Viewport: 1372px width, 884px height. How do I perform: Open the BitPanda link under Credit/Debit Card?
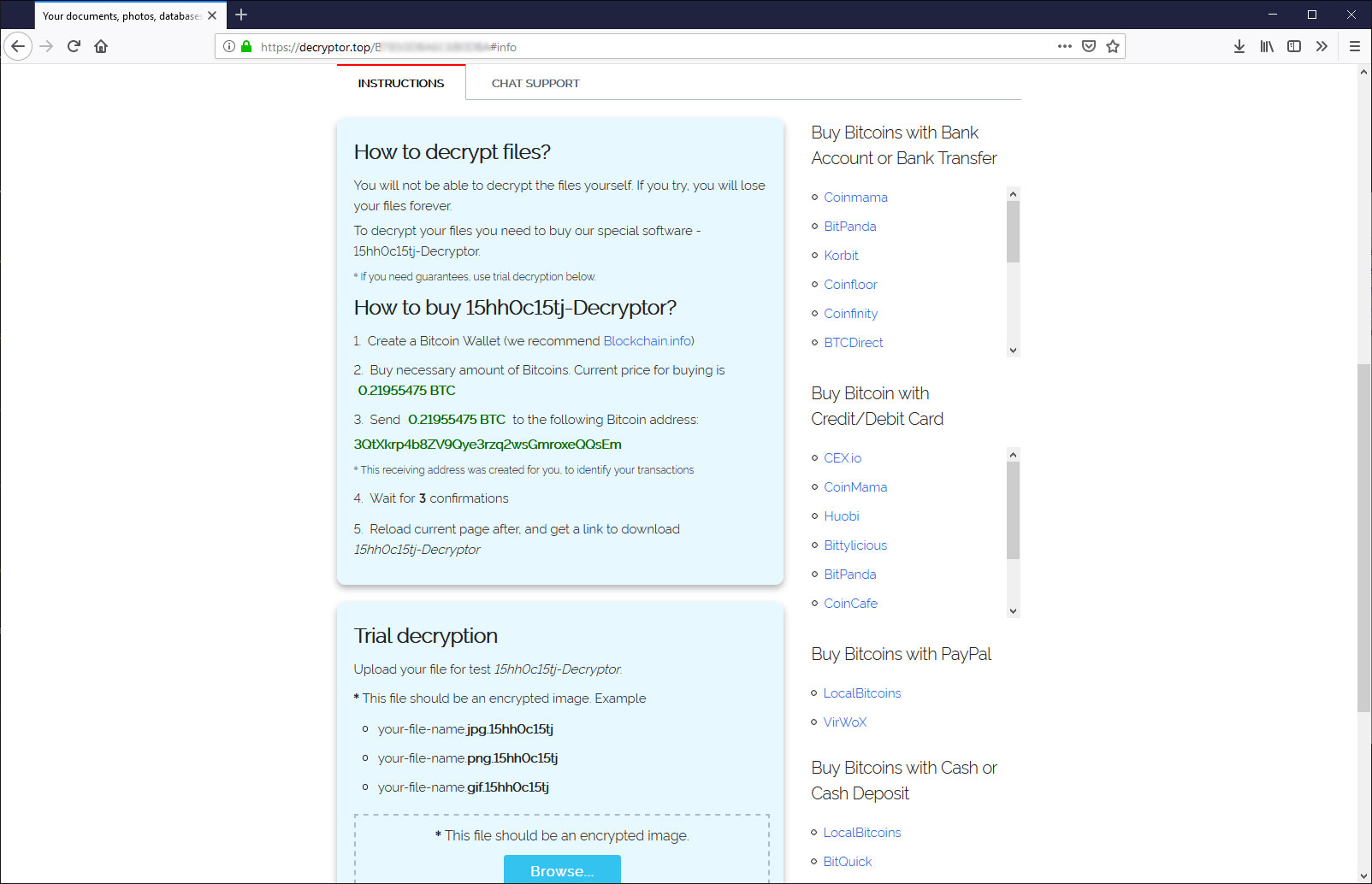point(849,574)
